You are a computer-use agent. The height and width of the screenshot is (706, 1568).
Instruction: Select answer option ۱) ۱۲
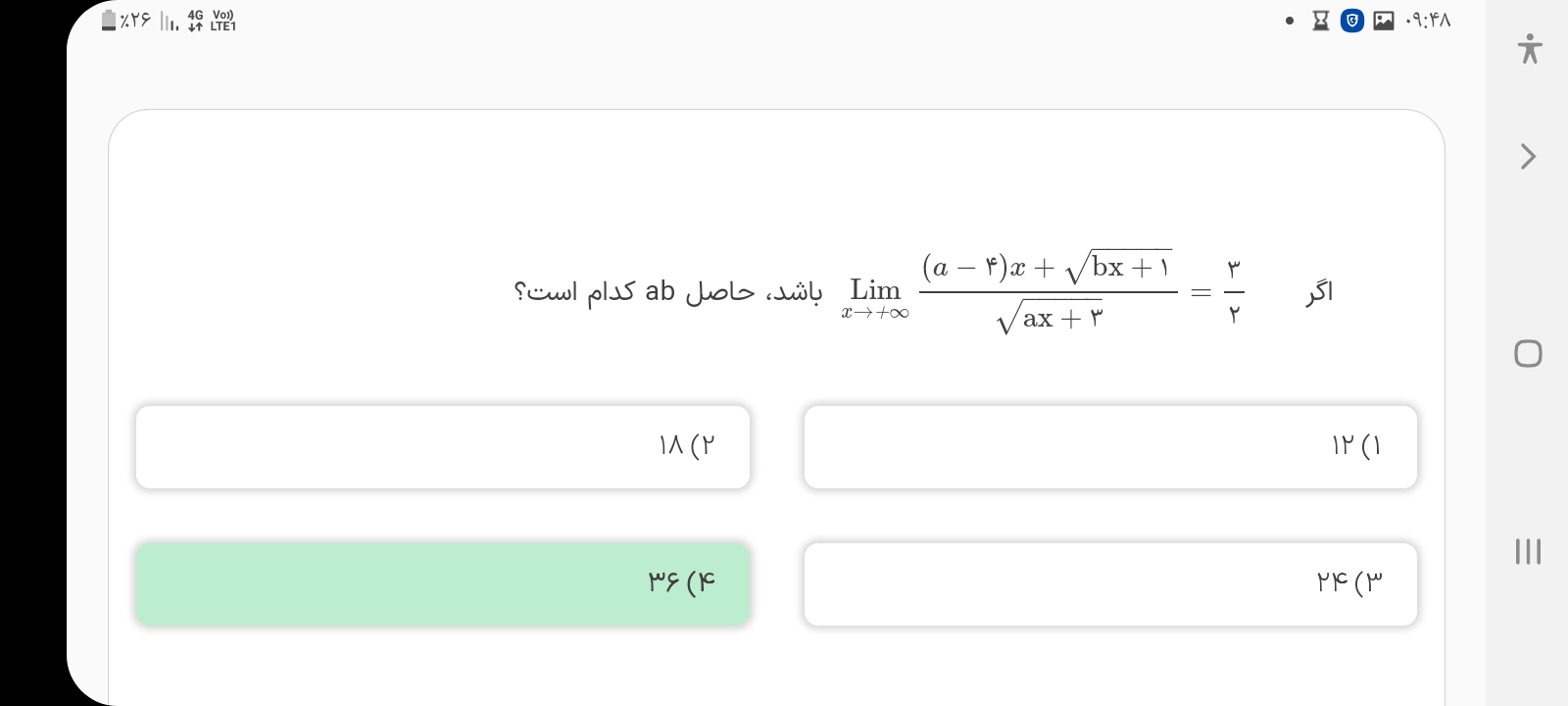click(1110, 447)
